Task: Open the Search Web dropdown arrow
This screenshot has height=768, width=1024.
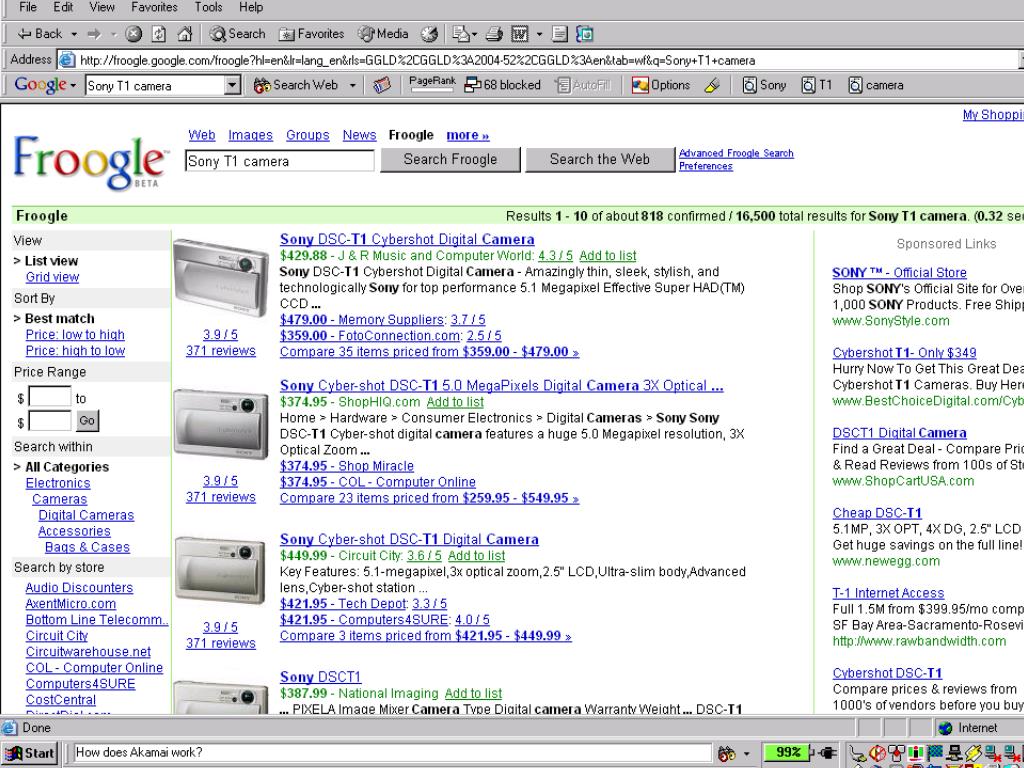Action: tap(353, 85)
